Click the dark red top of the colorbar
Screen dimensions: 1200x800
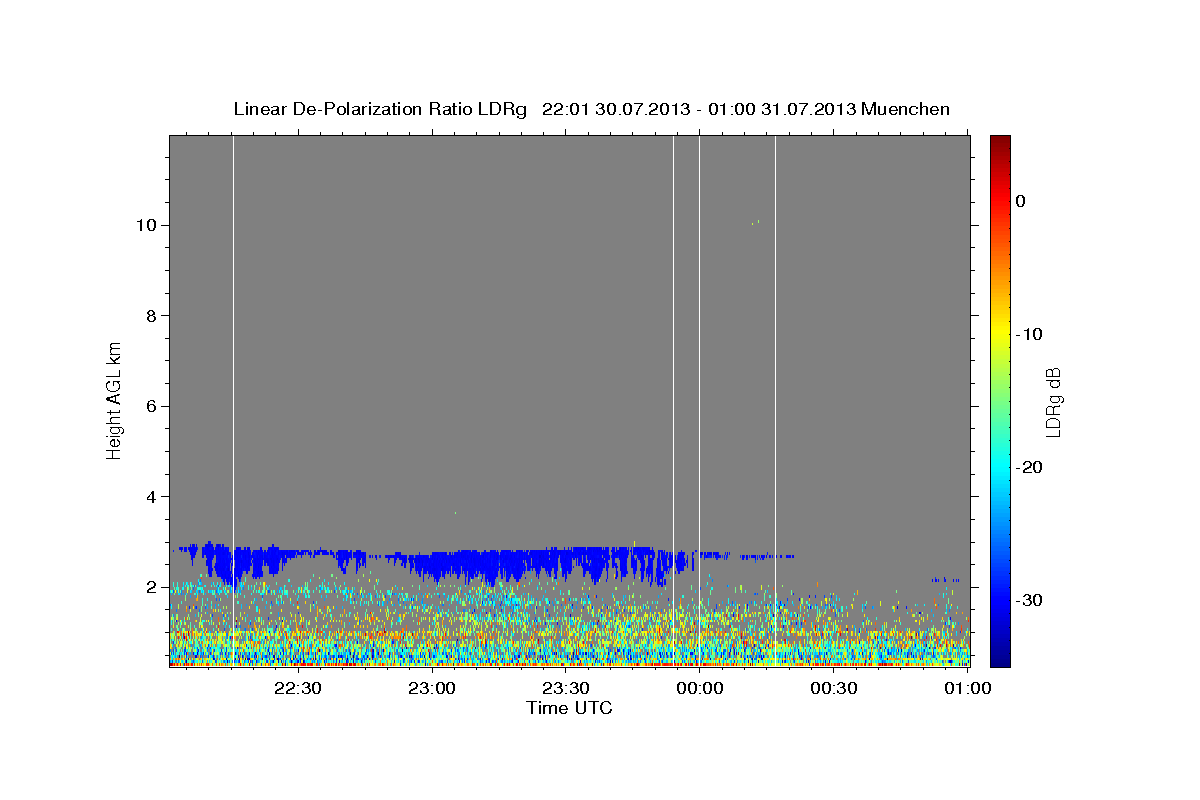click(x=1000, y=145)
